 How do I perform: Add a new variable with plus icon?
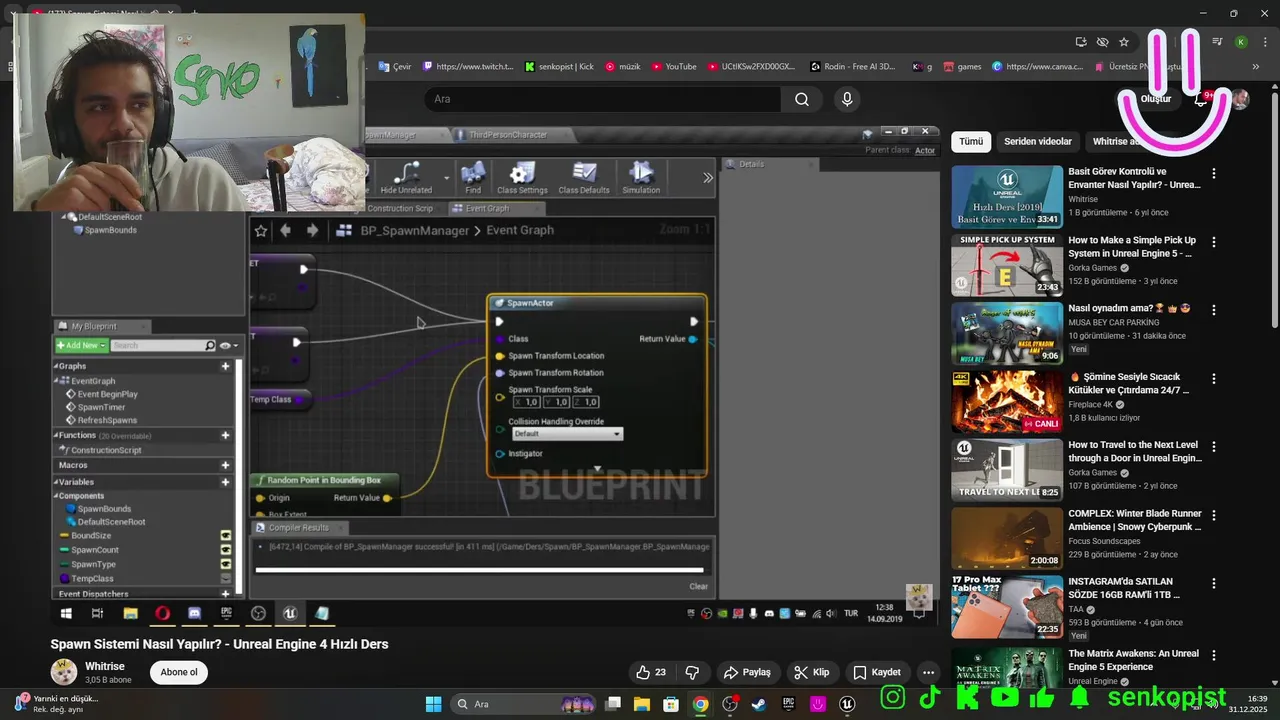[225, 482]
